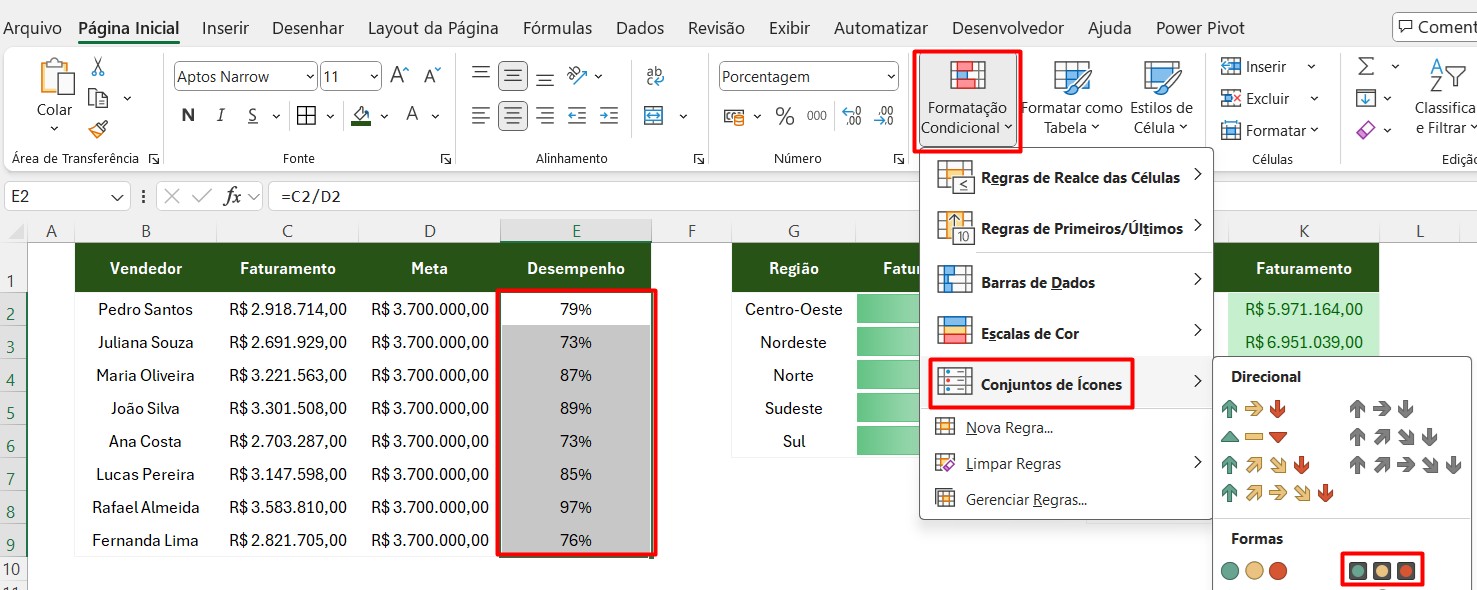Apply bold with the N button
This screenshot has width=1477, height=590.
[188, 115]
